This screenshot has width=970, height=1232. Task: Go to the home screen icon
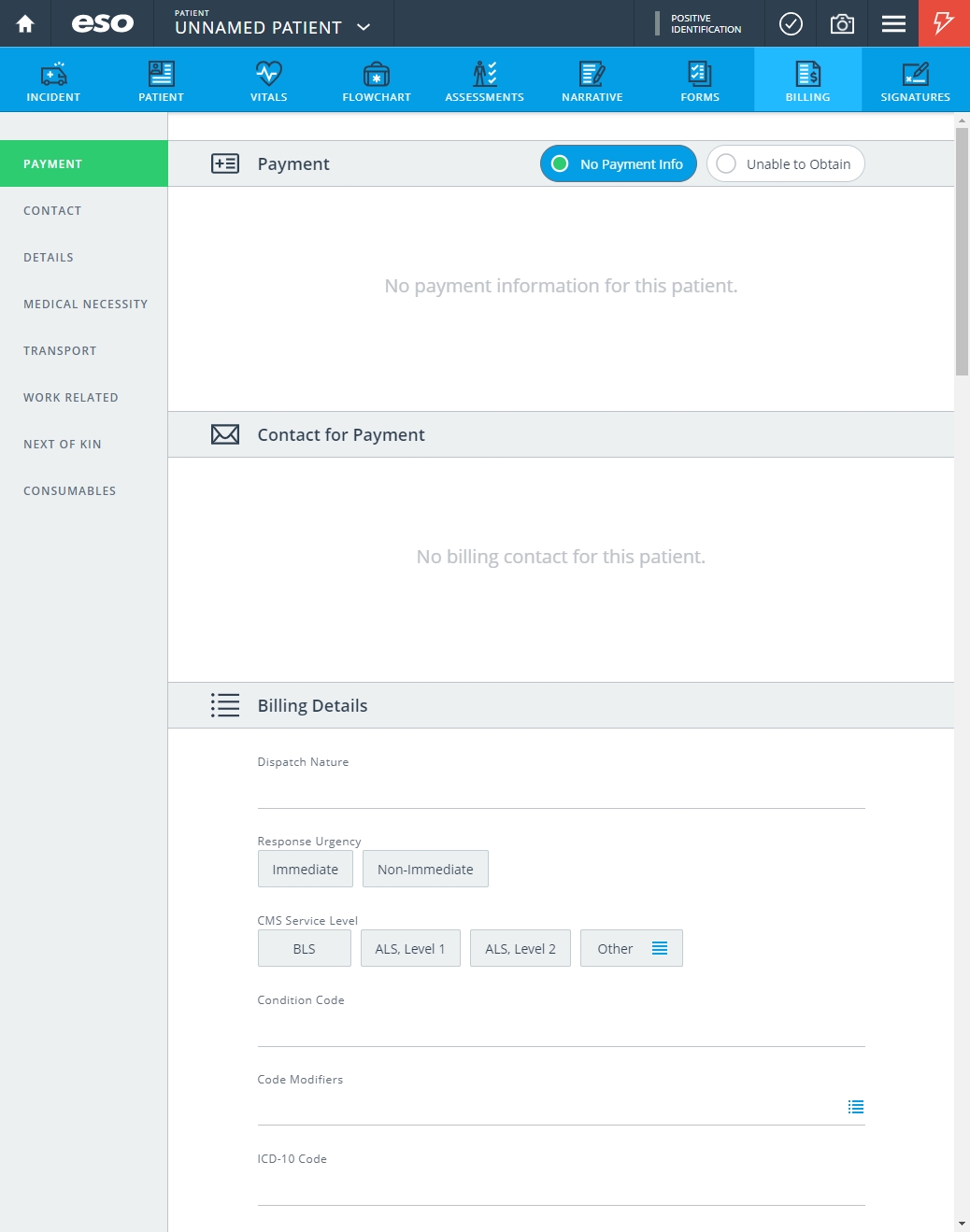25,23
